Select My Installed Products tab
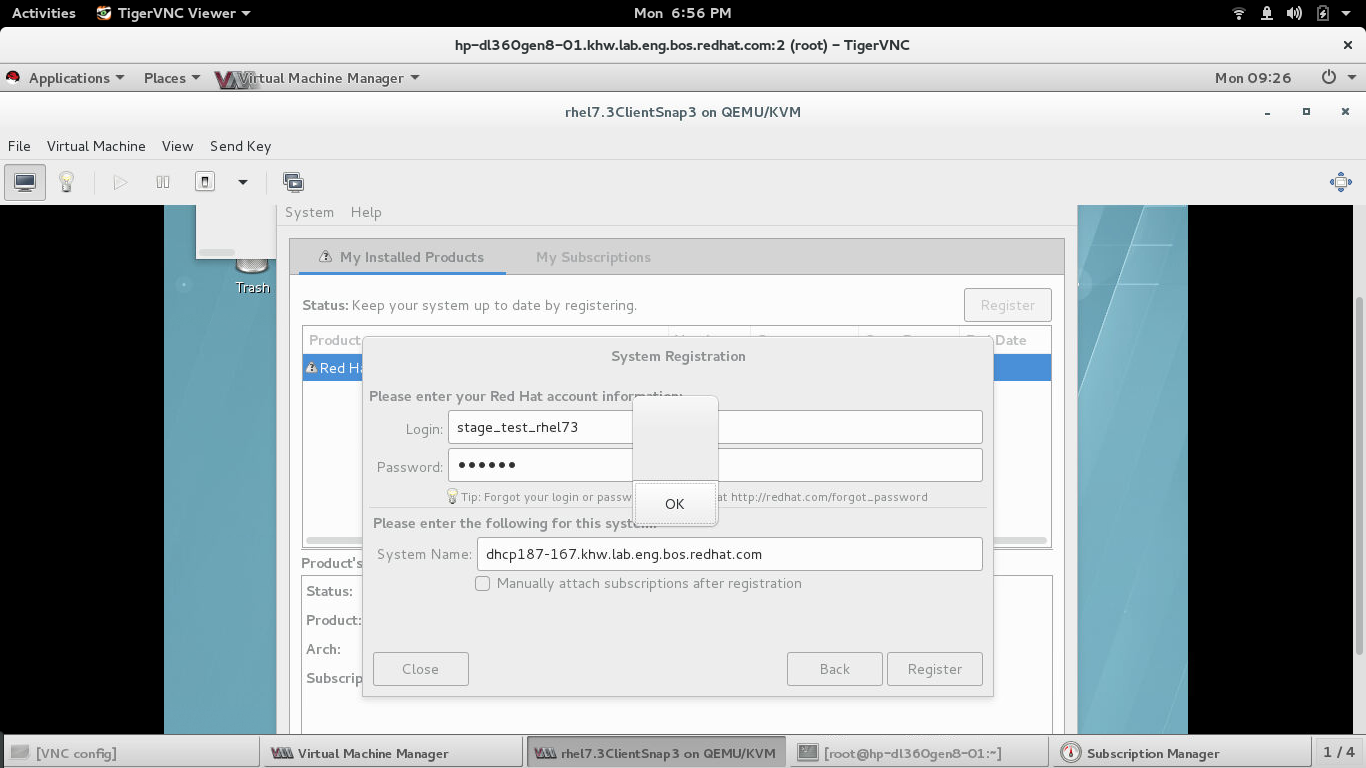The image size is (1366, 768). pyautogui.click(x=400, y=257)
